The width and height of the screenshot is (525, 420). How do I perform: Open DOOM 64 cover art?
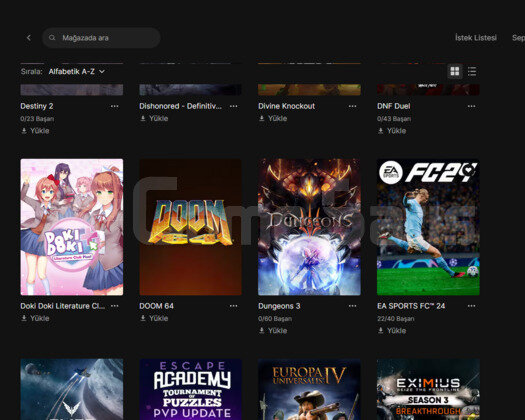pyautogui.click(x=191, y=227)
